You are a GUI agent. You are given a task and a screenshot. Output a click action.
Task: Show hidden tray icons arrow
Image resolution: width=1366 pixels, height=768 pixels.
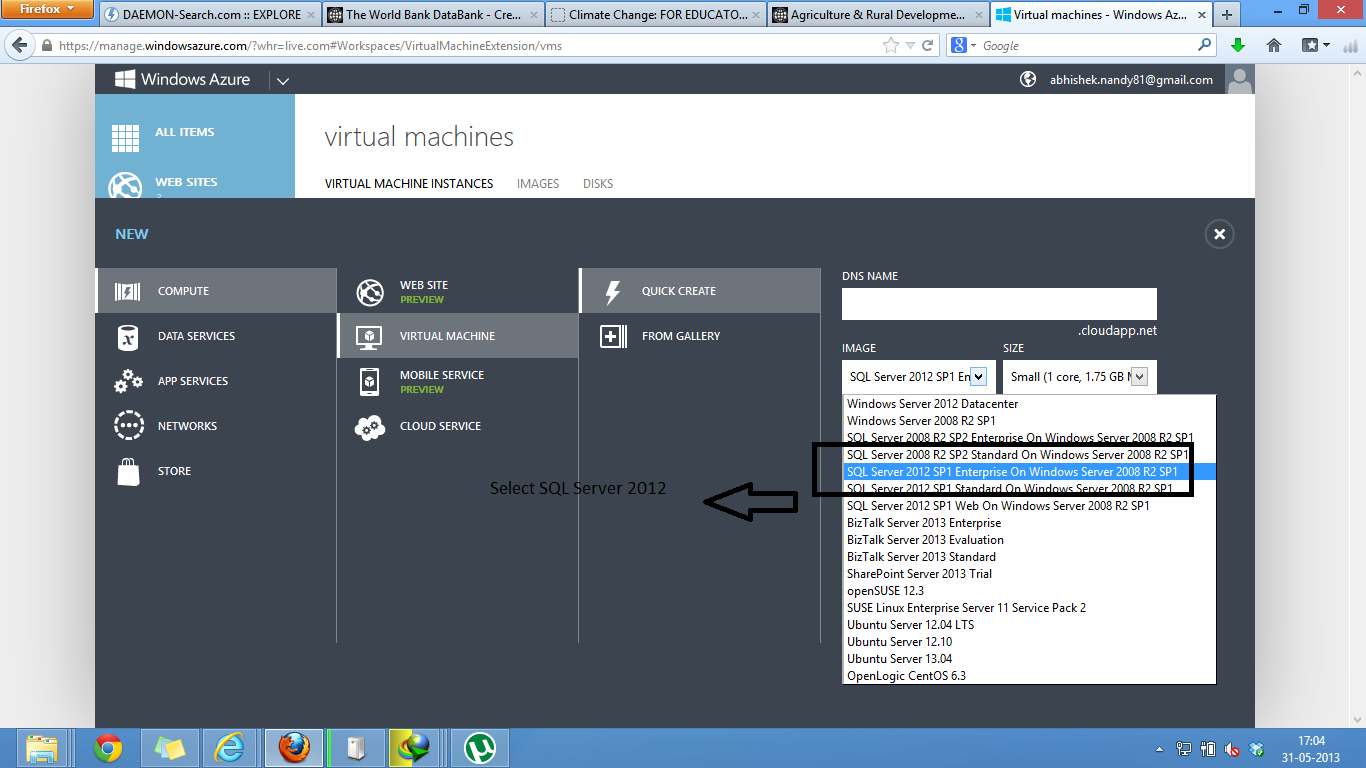tap(1159, 748)
